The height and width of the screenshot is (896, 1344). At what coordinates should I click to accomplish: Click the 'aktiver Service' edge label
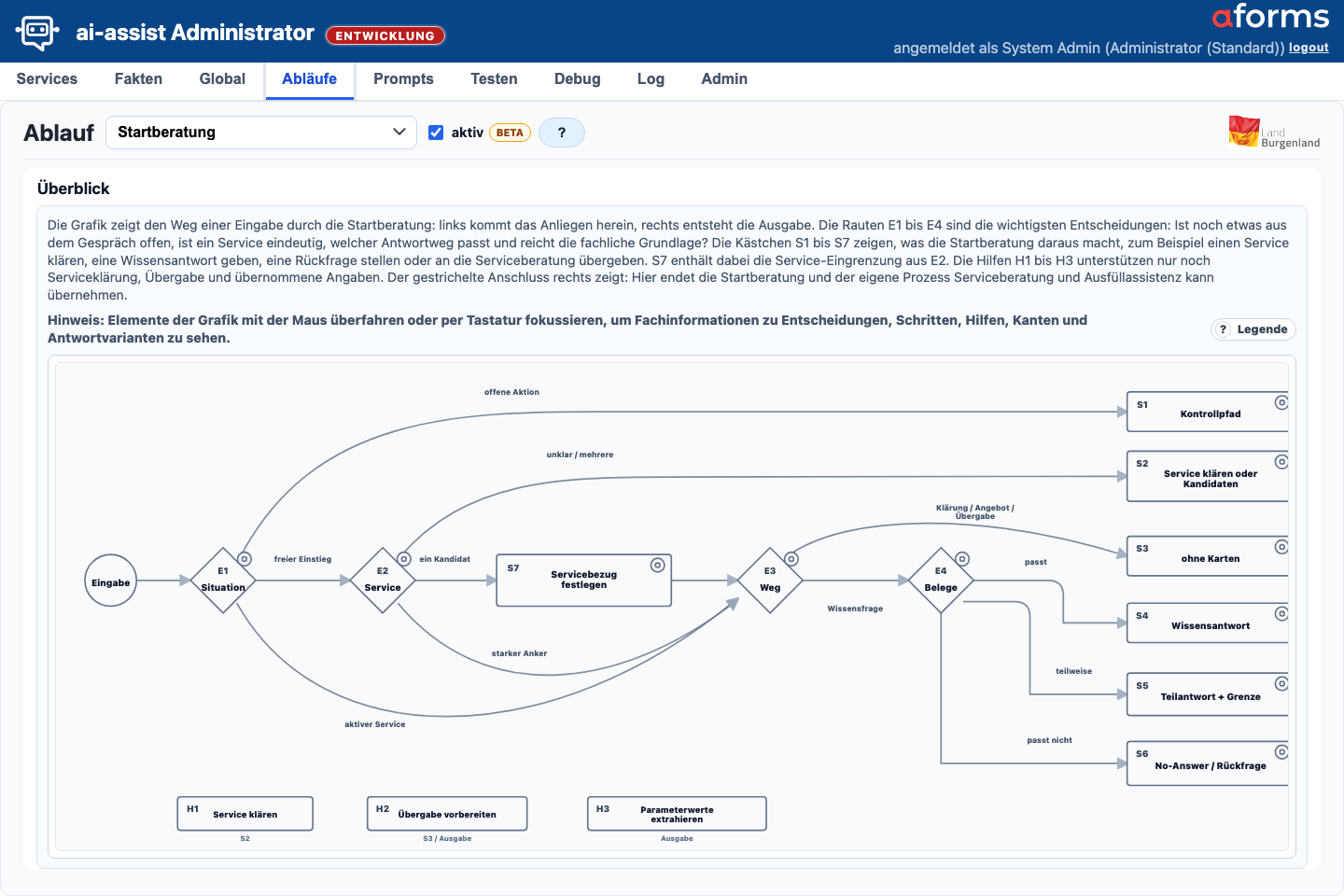(x=374, y=724)
